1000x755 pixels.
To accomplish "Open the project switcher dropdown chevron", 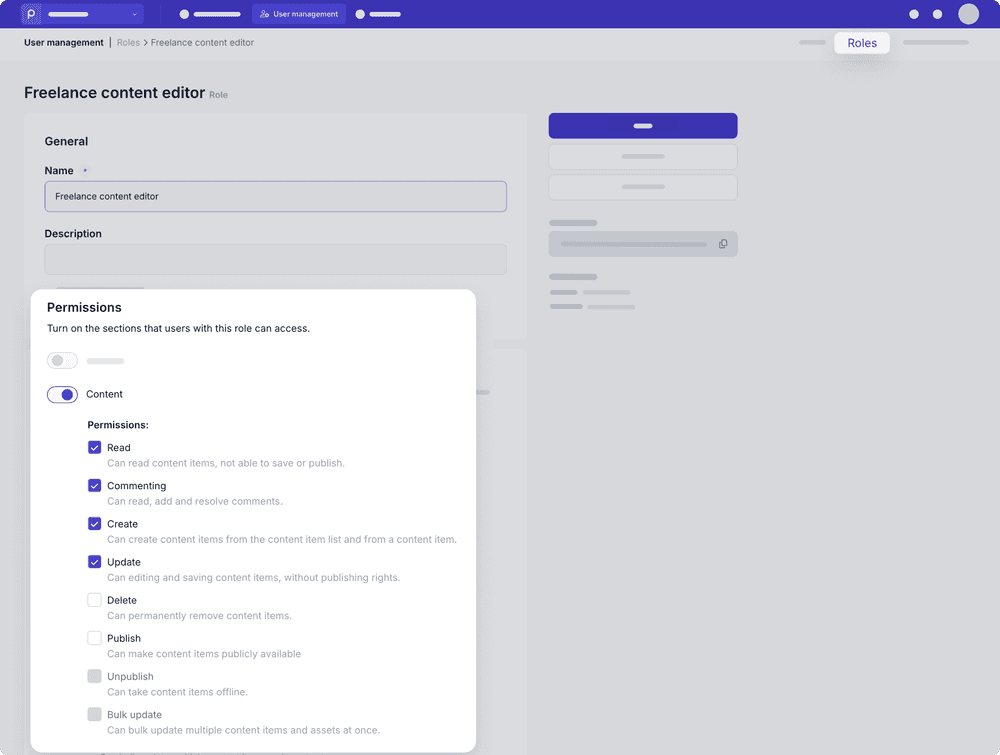I will tap(134, 15).
